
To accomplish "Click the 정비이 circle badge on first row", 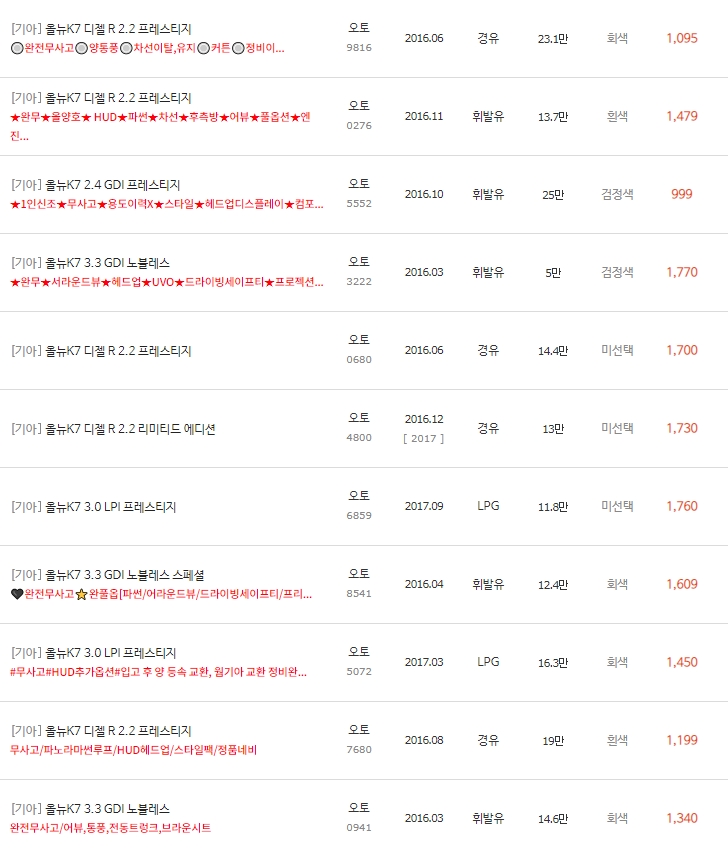I will pos(237,45).
